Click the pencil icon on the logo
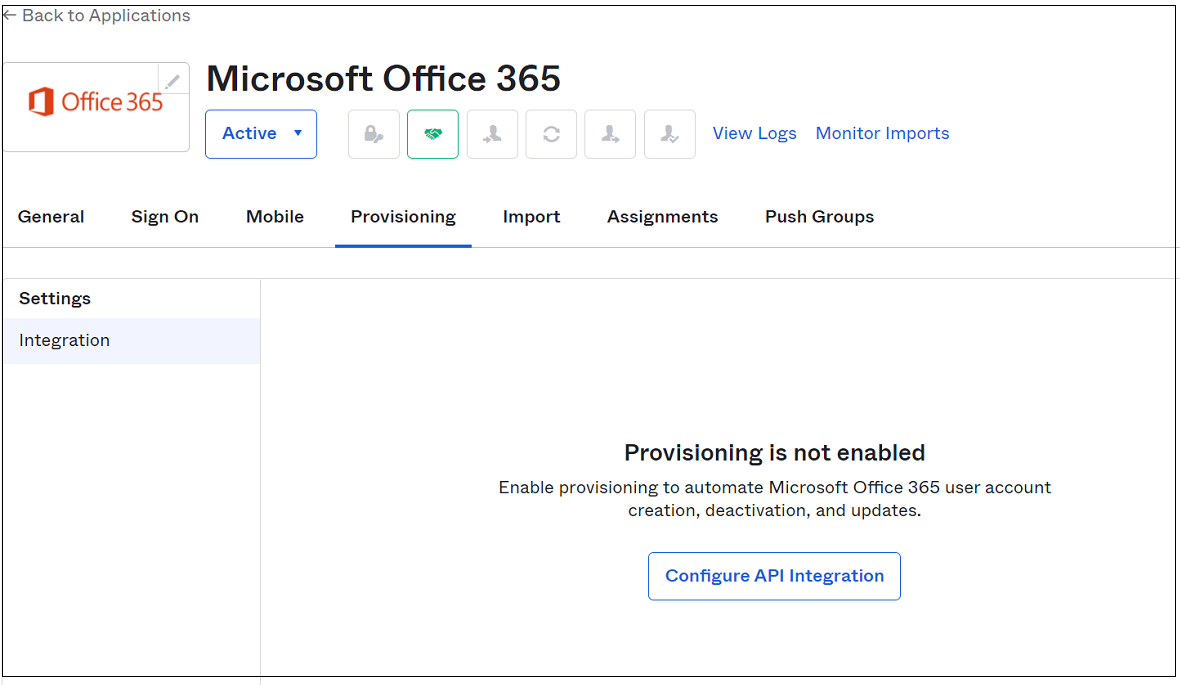The width and height of the screenshot is (1180, 685). click(x=173, y=81)
